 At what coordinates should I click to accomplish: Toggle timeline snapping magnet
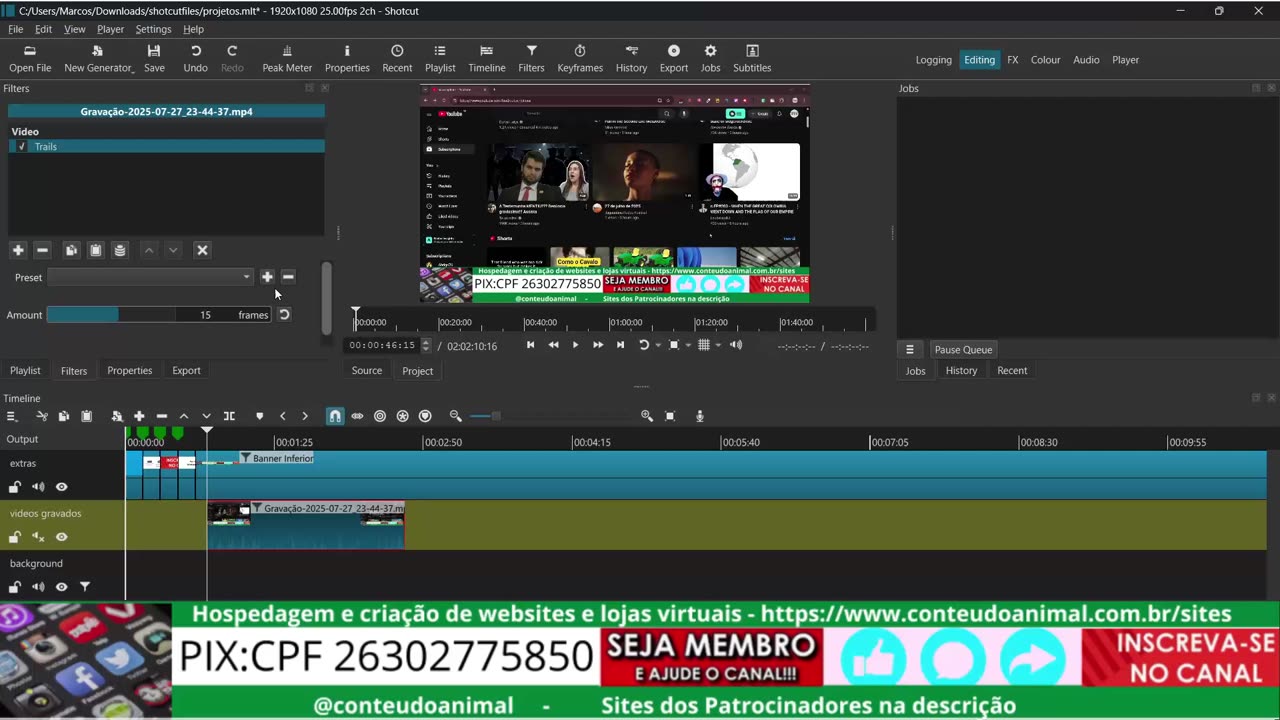tap(335, 416)
